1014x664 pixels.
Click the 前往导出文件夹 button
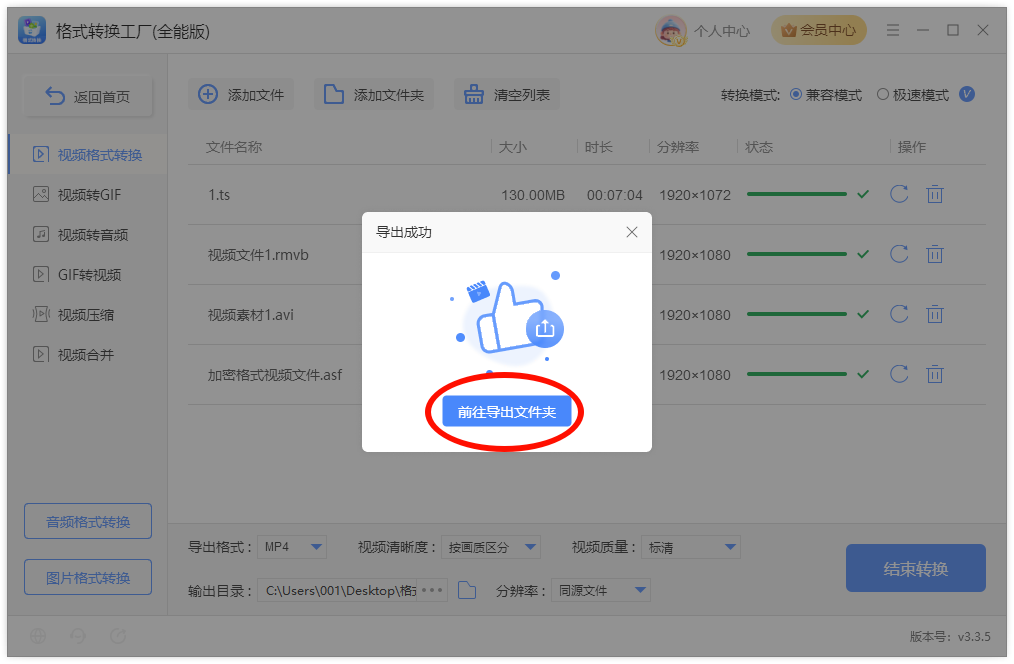[506, 412]
